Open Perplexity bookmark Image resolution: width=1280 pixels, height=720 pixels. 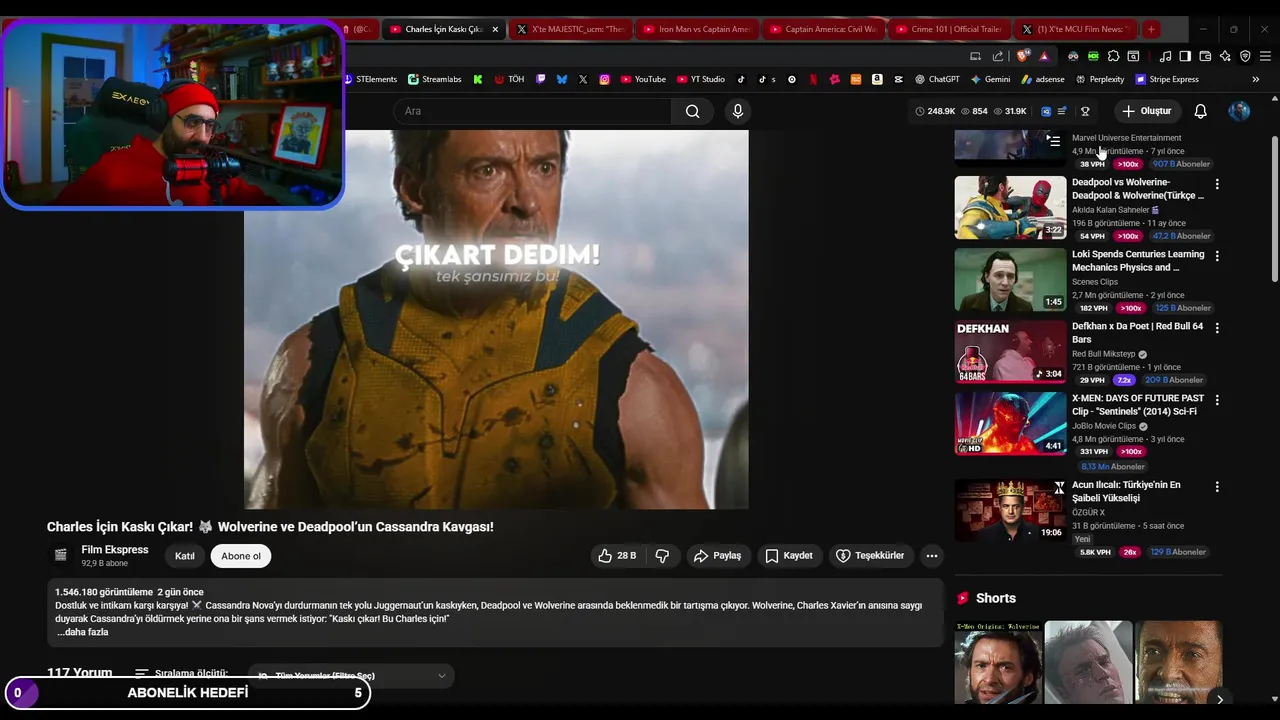(x=1100, y=79)
